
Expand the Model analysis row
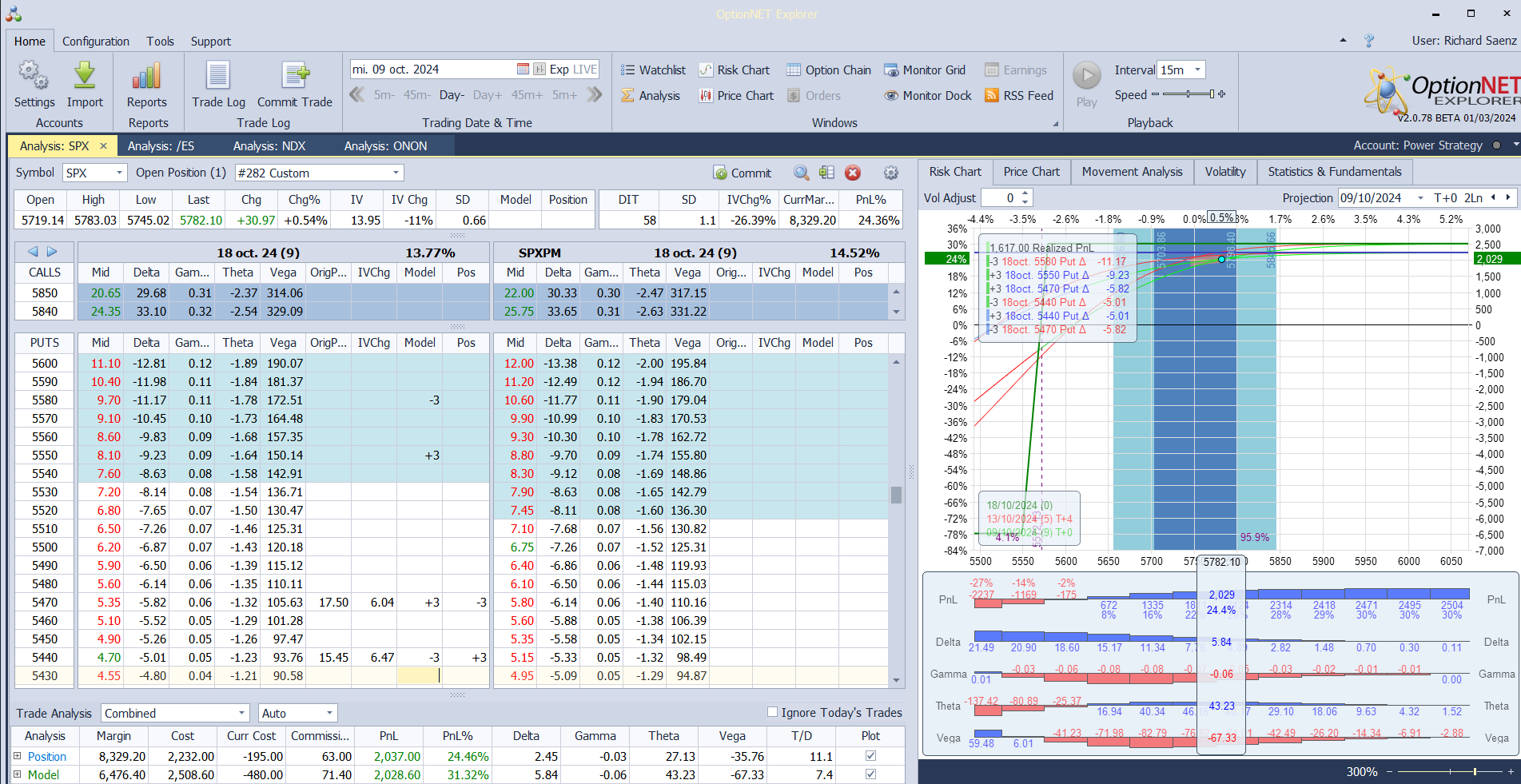17,774
